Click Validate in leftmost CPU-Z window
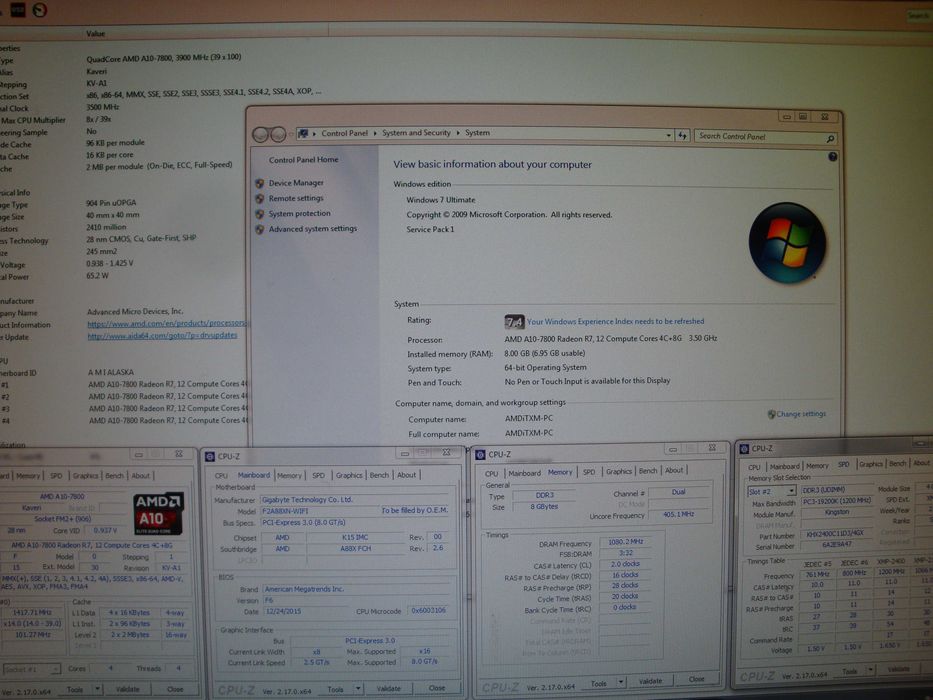The height and width of the screenshot is (700, 933). click(x=127, y=689)
